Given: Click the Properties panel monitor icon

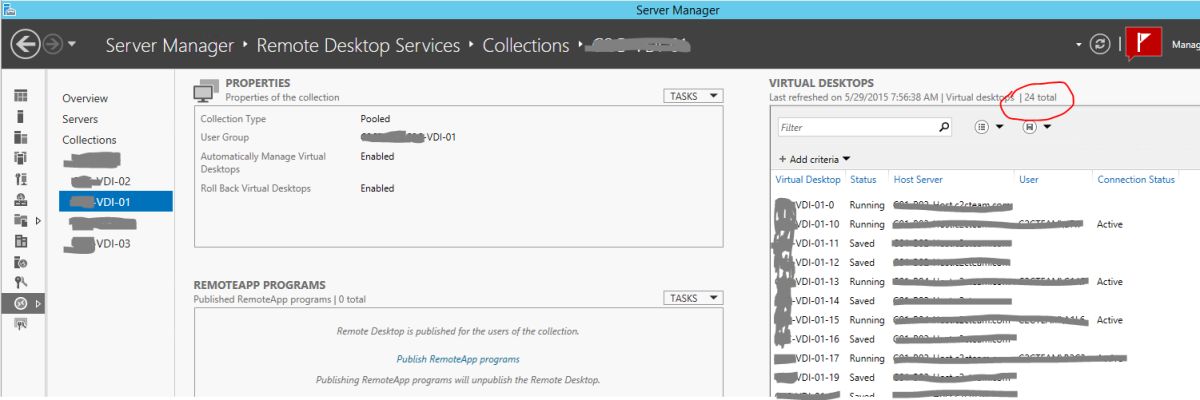Looking at the screenshot, I should point(204,90).
